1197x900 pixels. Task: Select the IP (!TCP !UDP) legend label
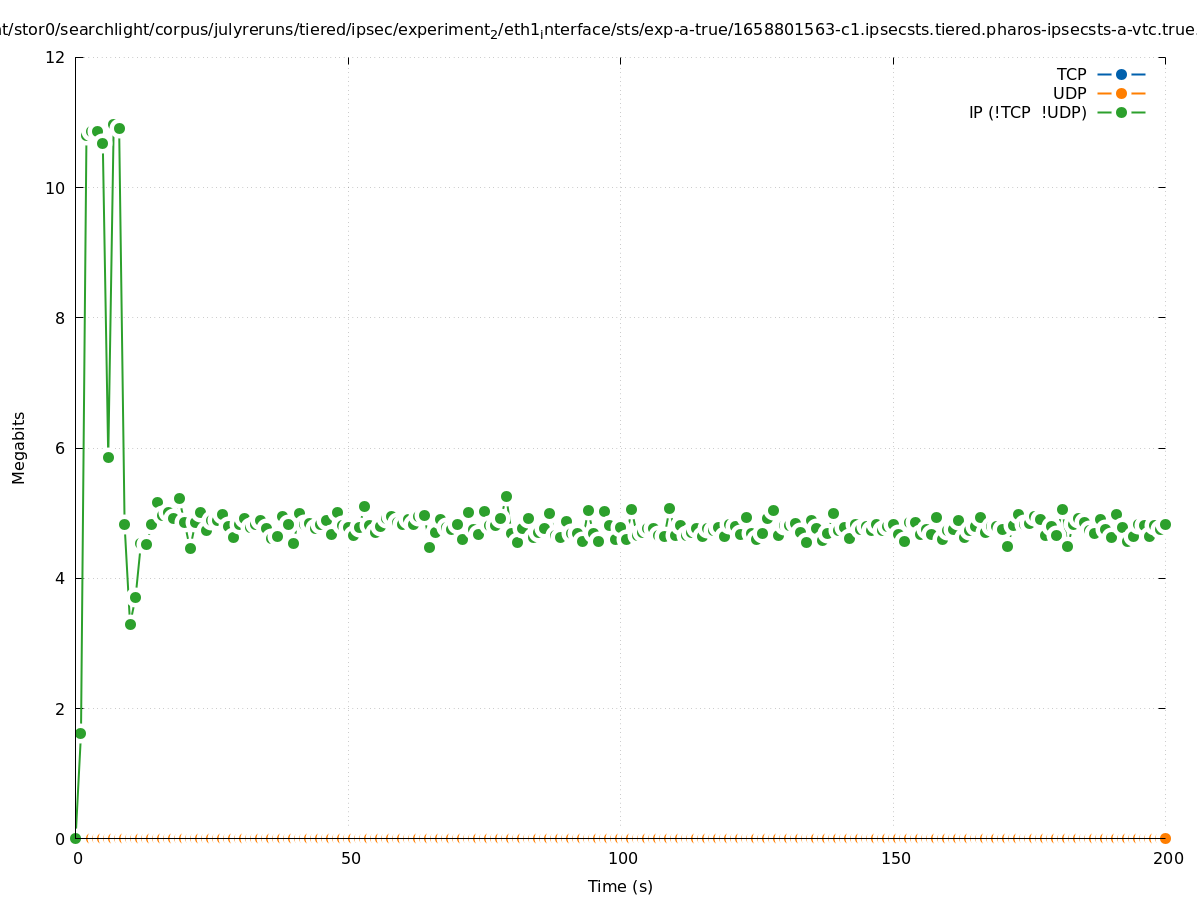pos(1027,112)
